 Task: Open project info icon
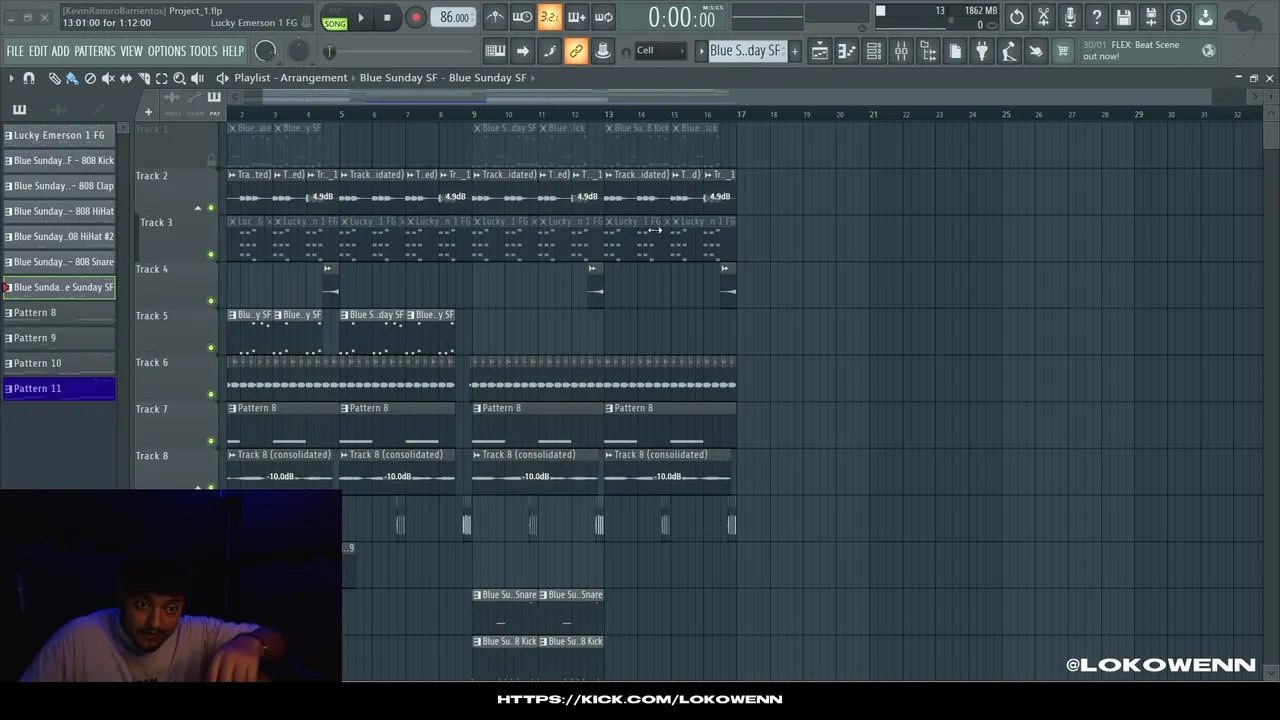point(1178,17)
